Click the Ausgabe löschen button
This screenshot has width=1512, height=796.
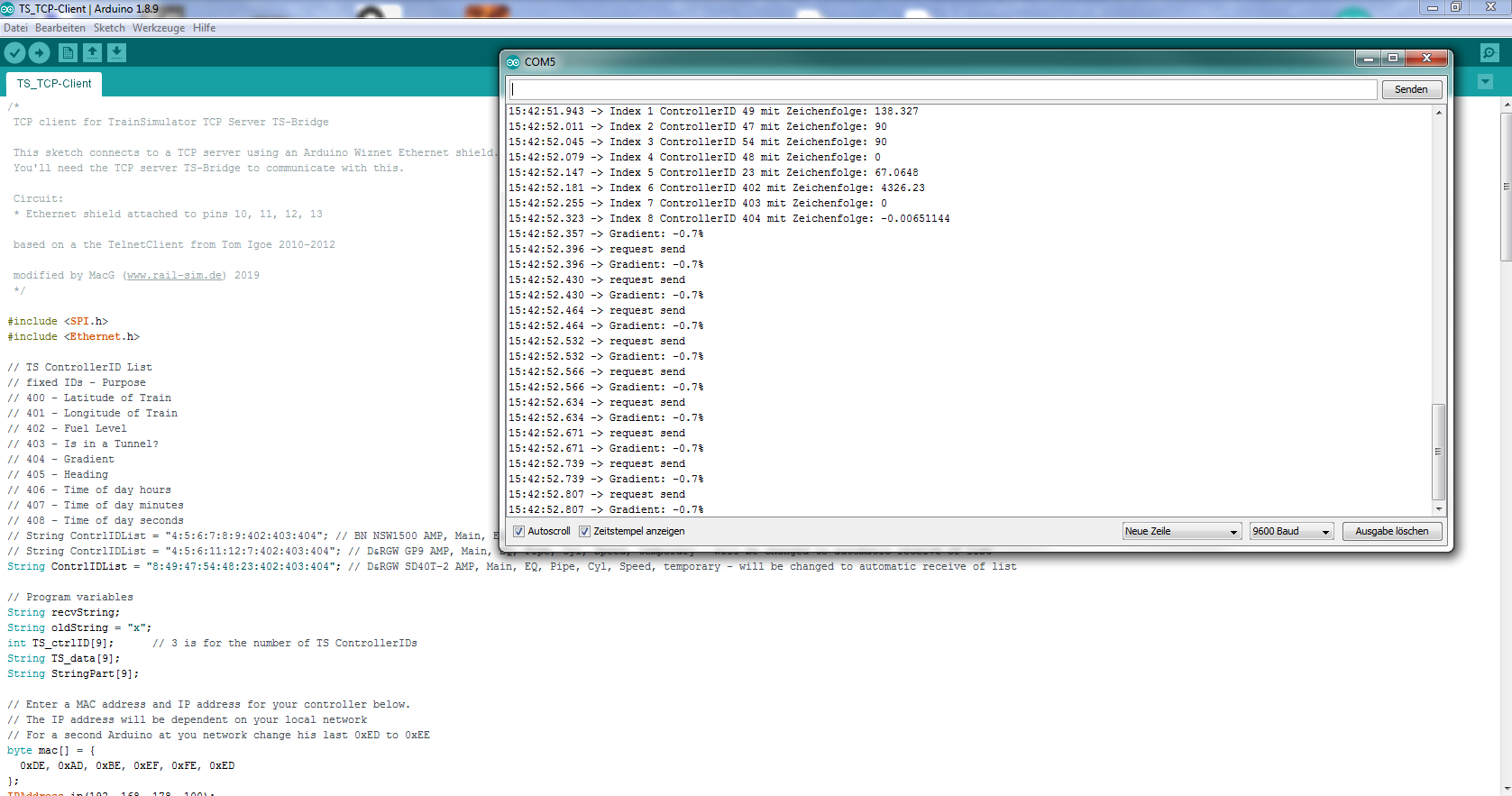(x=1392, y=532)
